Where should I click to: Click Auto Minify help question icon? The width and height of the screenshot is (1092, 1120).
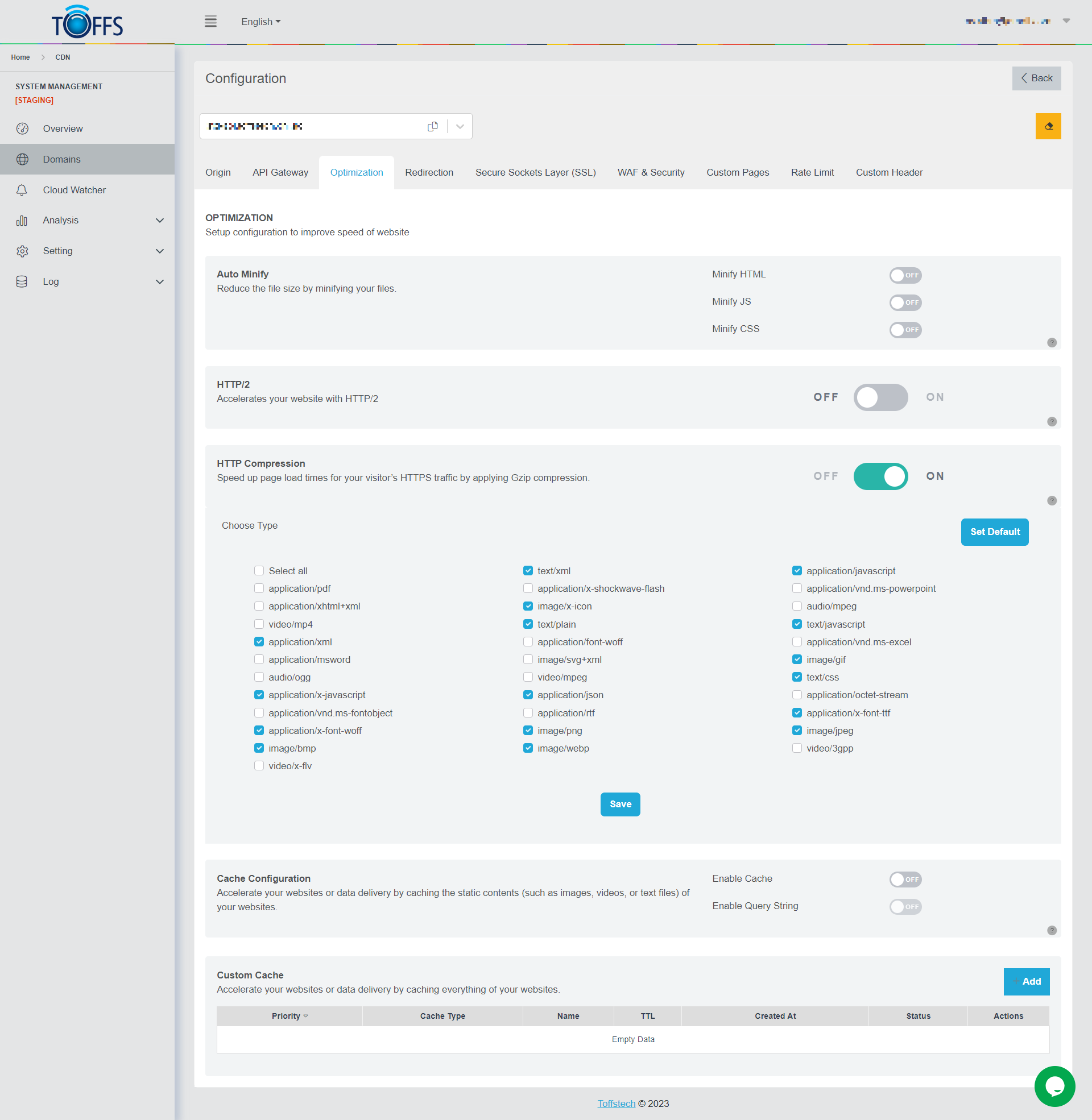coord(1051,342)
